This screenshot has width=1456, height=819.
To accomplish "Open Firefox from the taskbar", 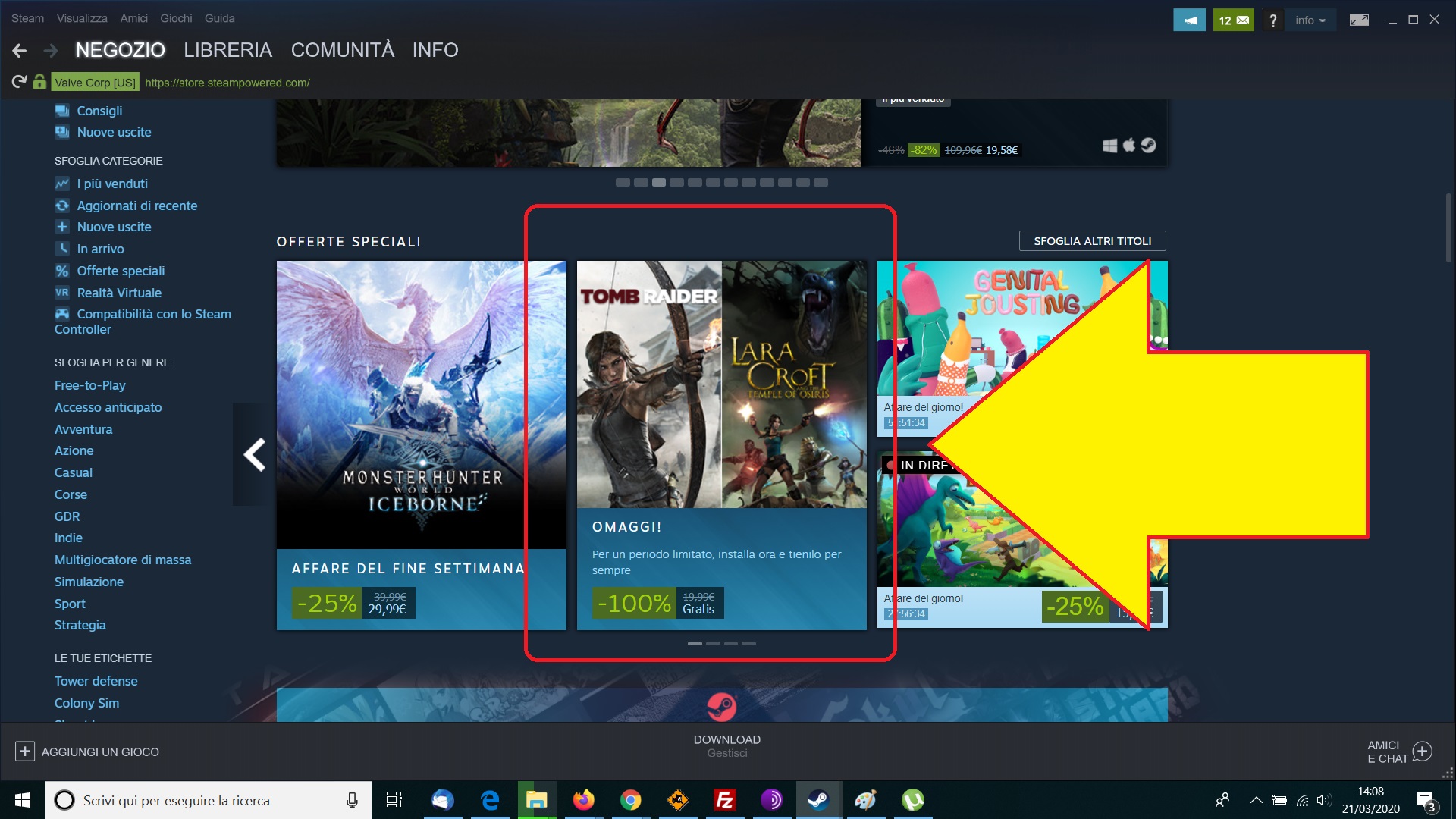I will pos(583,800).
